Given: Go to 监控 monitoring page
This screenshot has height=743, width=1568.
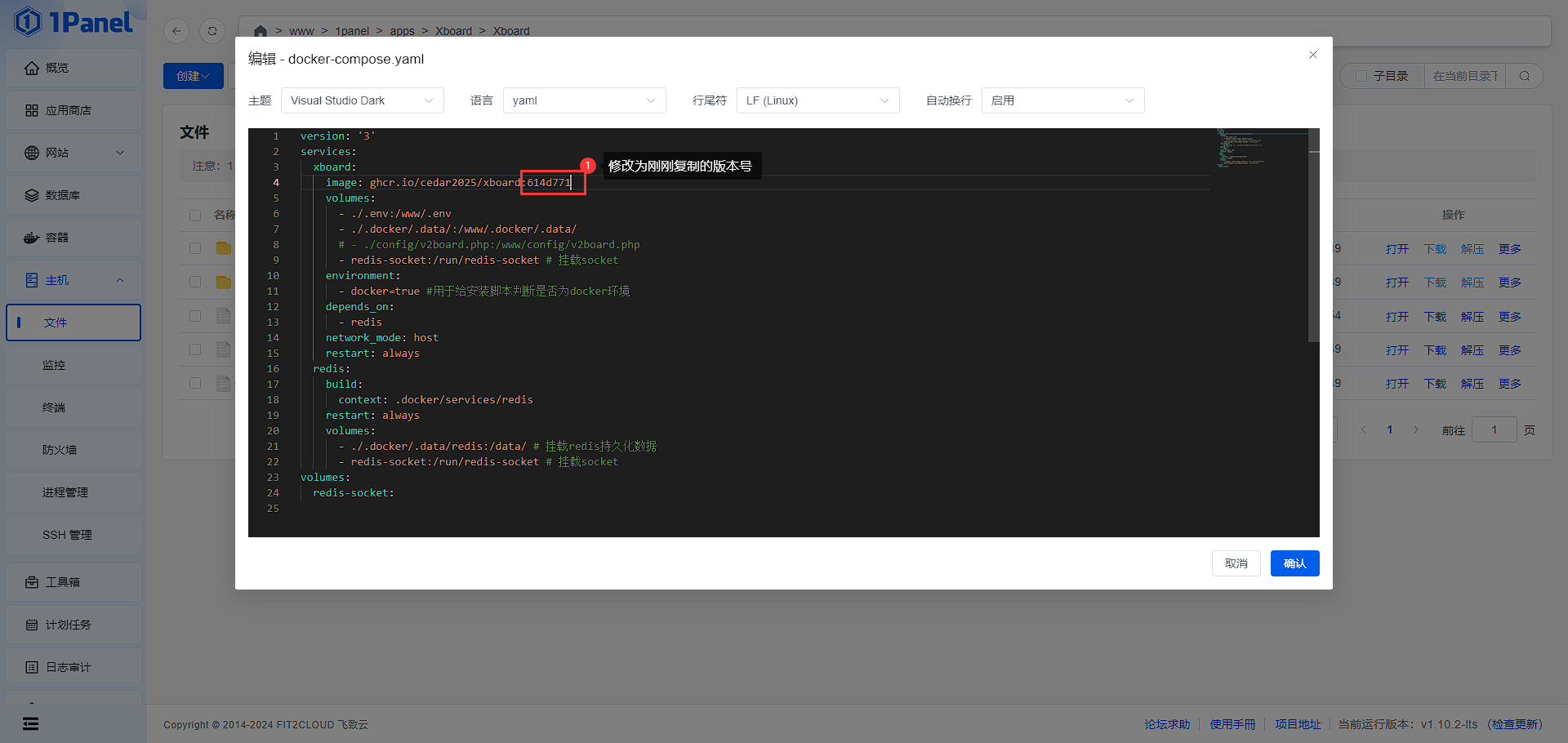Looking at the screenshot, I should click(x=73, y=365).
